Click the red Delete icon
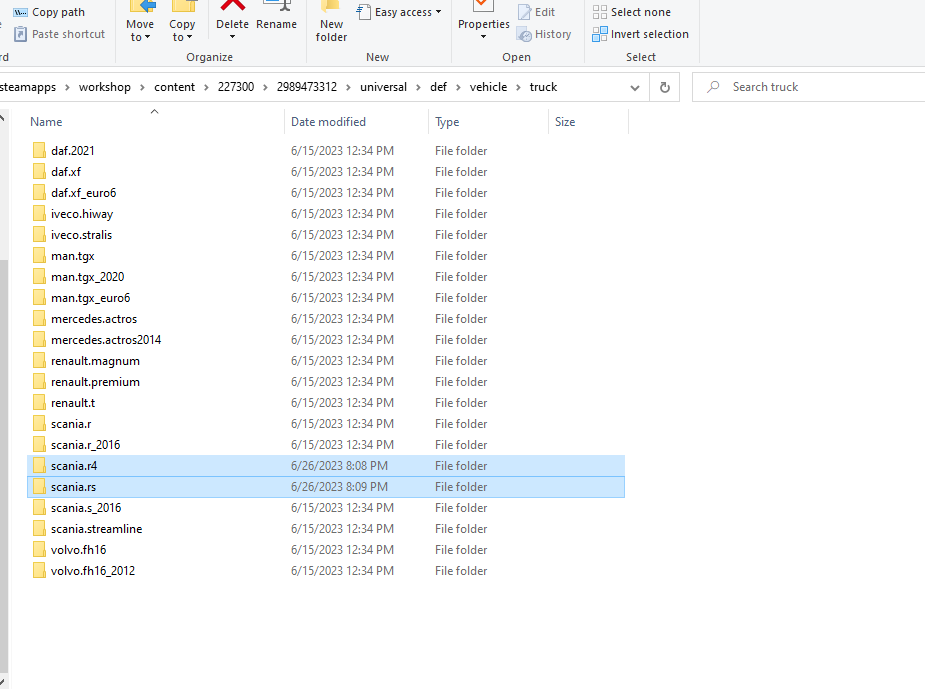925x689 pixels. [x=232, y=6]
